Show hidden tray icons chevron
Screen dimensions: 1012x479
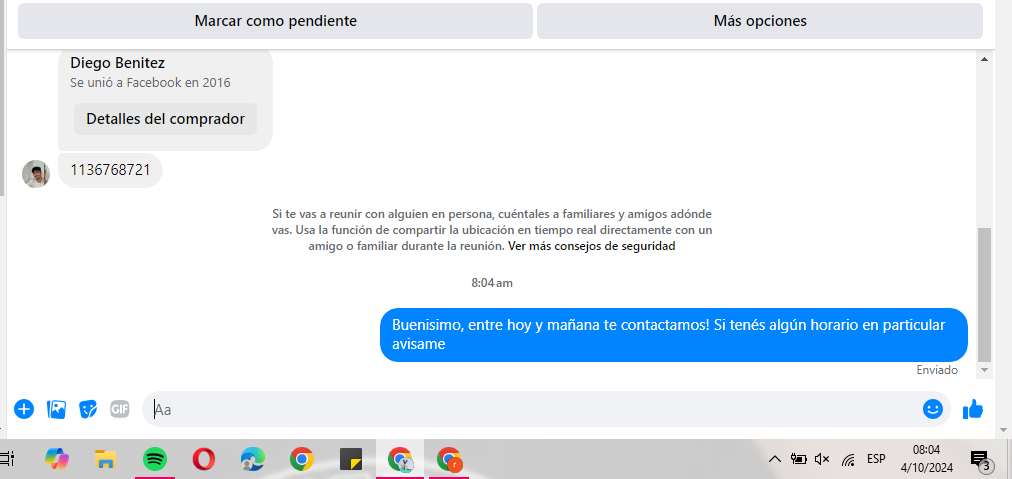tap(775, 459)
